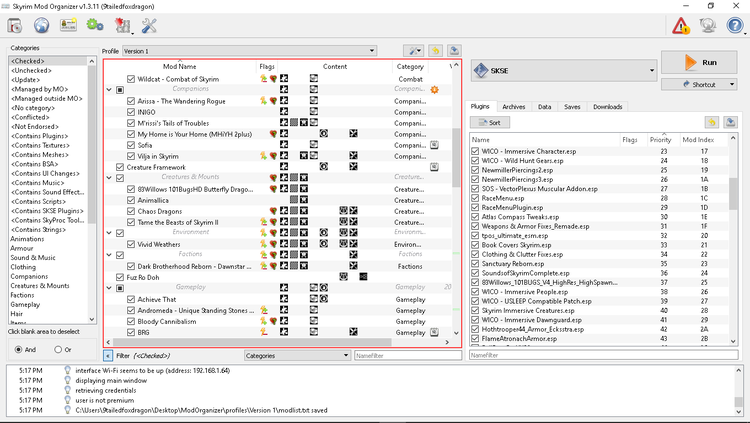750x423 pixels.
Task: Click the plugin list Namefilter input field
Action: [x=604, y=355]
